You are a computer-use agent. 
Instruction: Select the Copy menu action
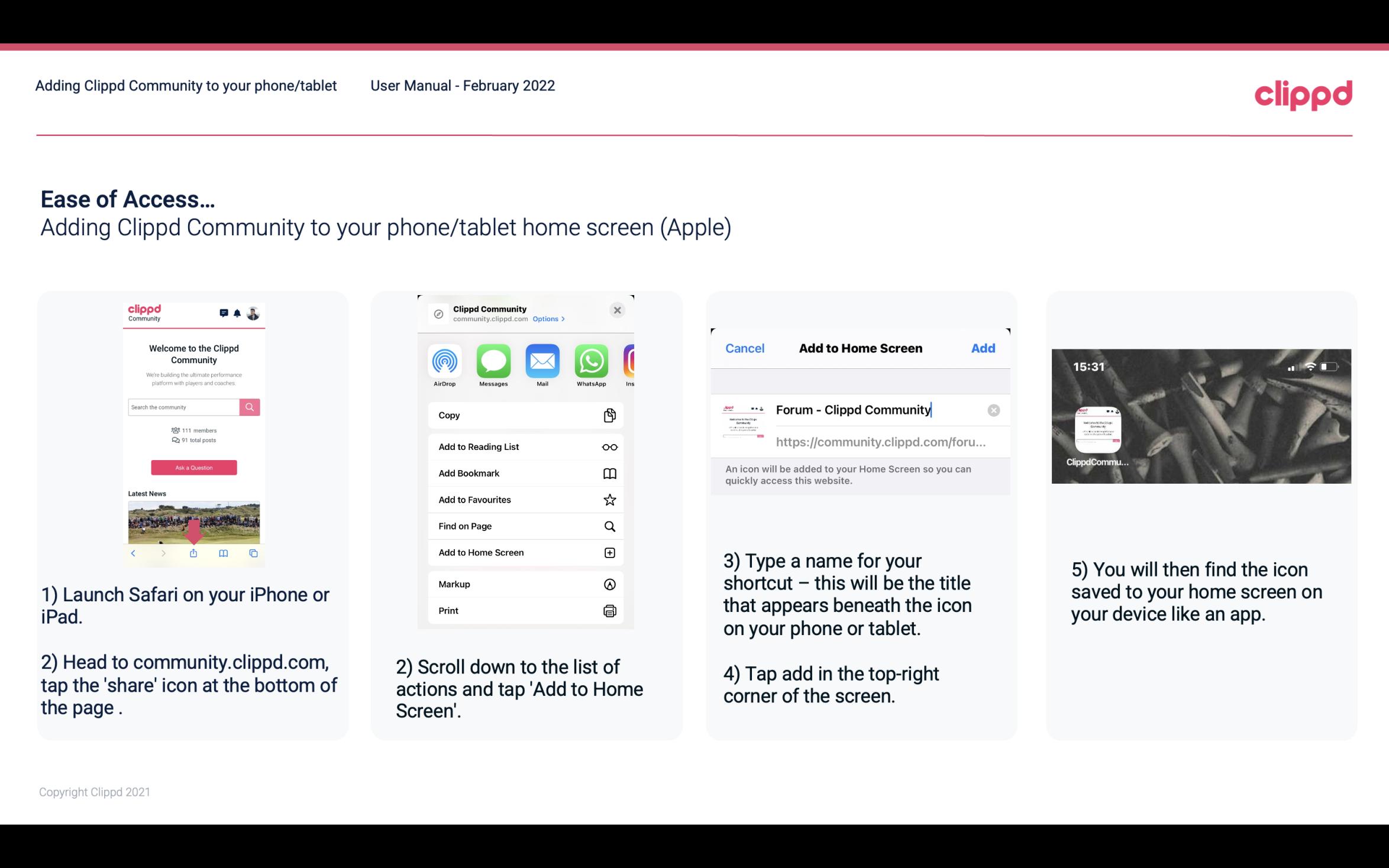click(524, 414)
